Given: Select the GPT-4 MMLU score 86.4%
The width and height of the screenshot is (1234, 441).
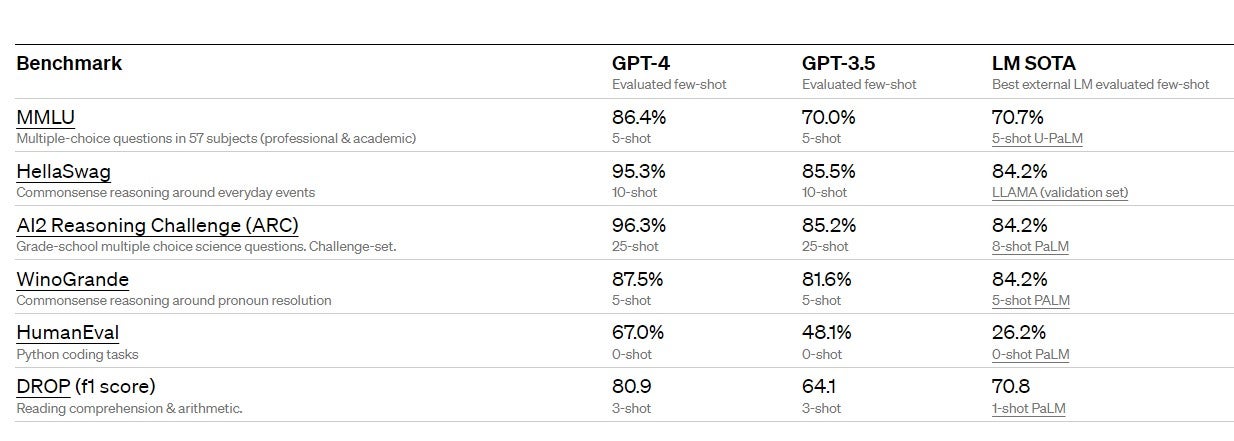Looking at the screenshot, I should click(639, 118).
